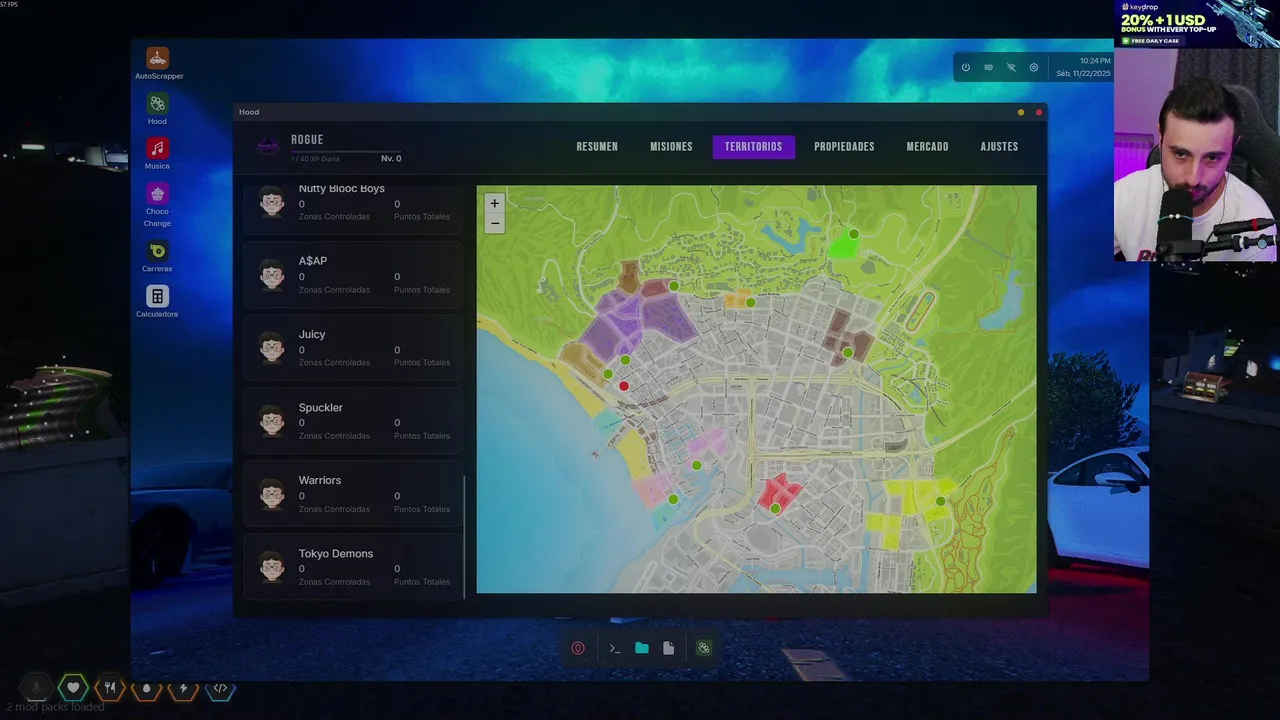1280x720 pixels.
Task: Click the marker on bright green zone
Action: [x=854, y=234]
